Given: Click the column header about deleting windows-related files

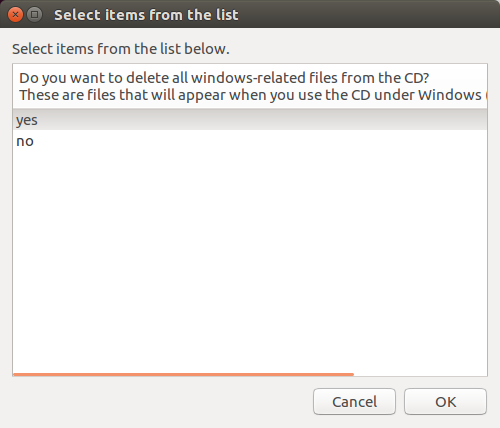Looking at the screenshot, I should click(x=250, y=86).
